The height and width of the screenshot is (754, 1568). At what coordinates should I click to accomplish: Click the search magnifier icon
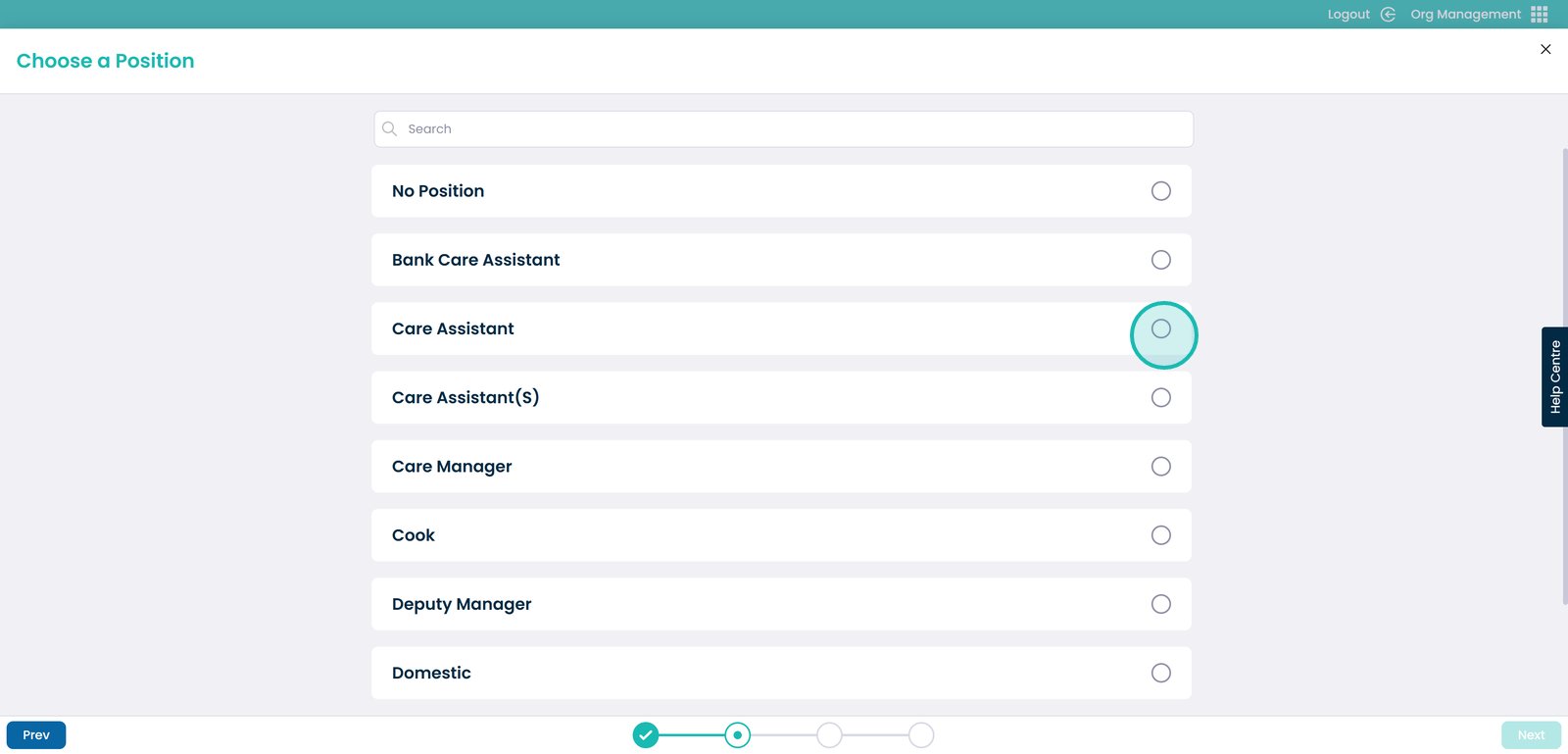click(389, 128)
